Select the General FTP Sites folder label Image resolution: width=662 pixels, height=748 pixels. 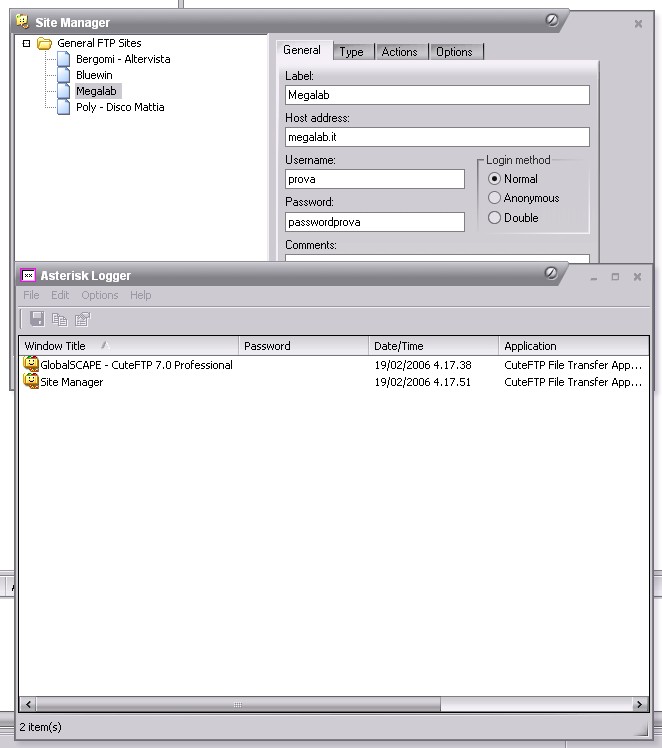pos(99,43)
